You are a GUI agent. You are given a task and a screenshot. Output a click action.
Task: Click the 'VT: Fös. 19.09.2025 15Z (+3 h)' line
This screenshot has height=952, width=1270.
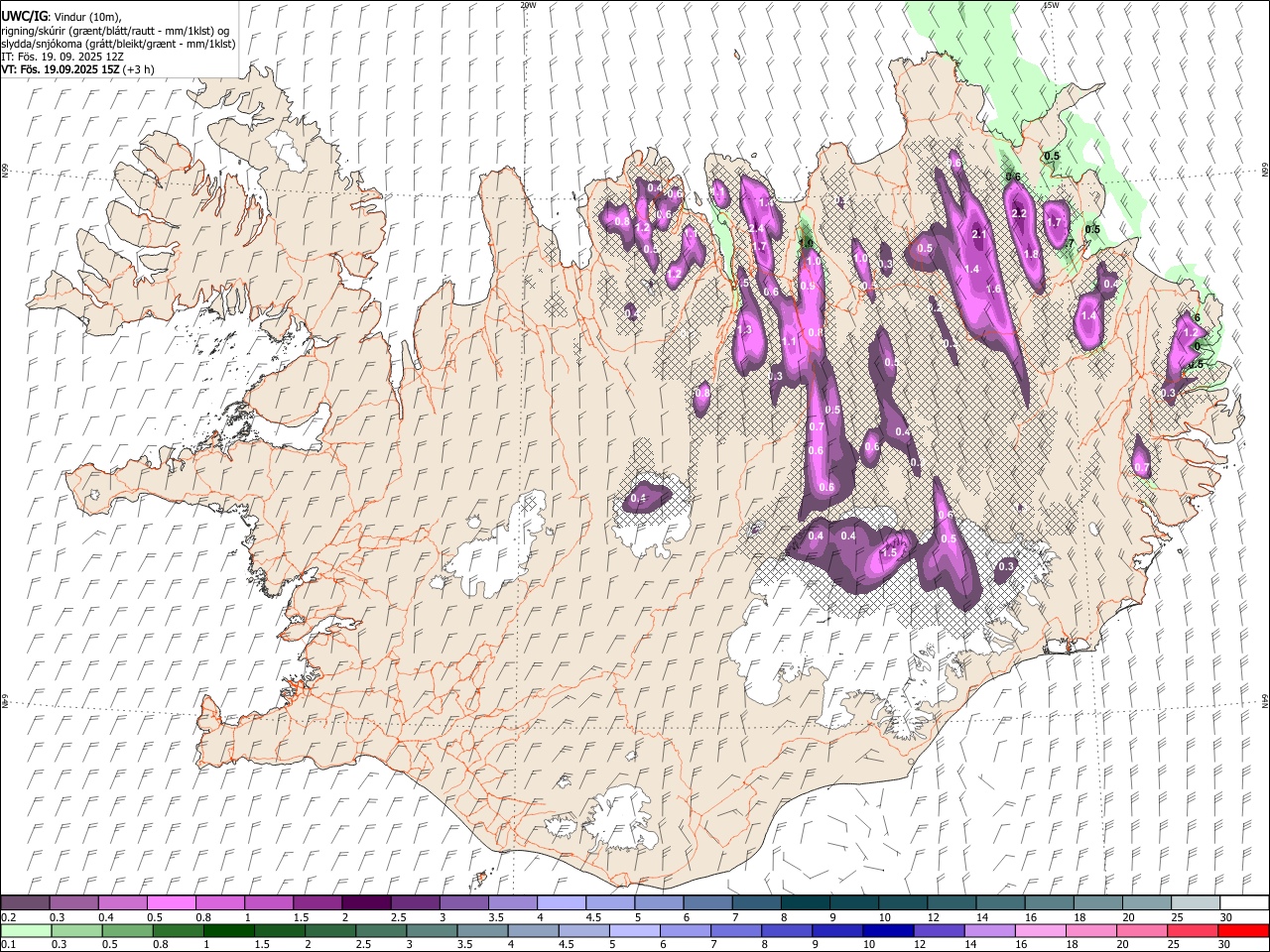(x=77, y=69)
